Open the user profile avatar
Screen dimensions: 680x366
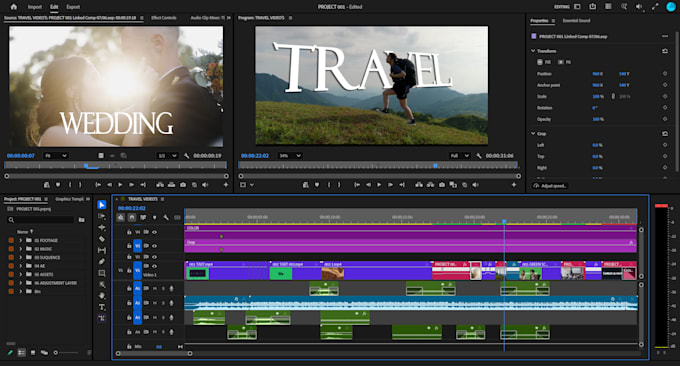pos(670,7)
